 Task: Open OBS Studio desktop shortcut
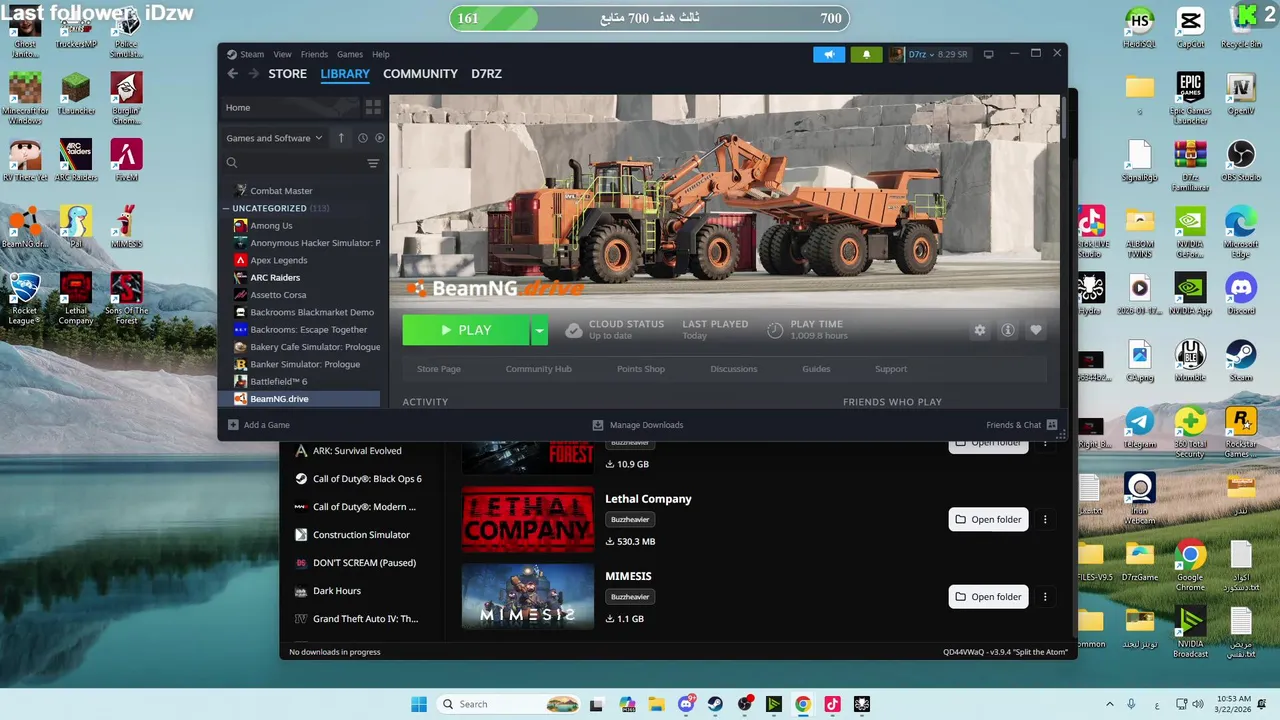click(x=1241, y=161)
